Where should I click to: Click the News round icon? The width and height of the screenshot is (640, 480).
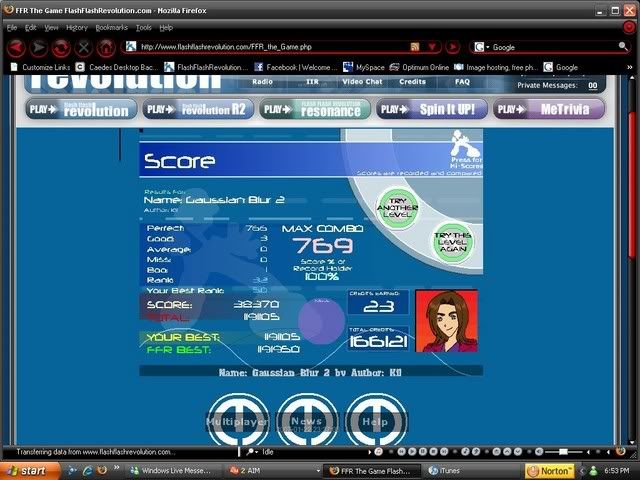(x=307, y=422)
